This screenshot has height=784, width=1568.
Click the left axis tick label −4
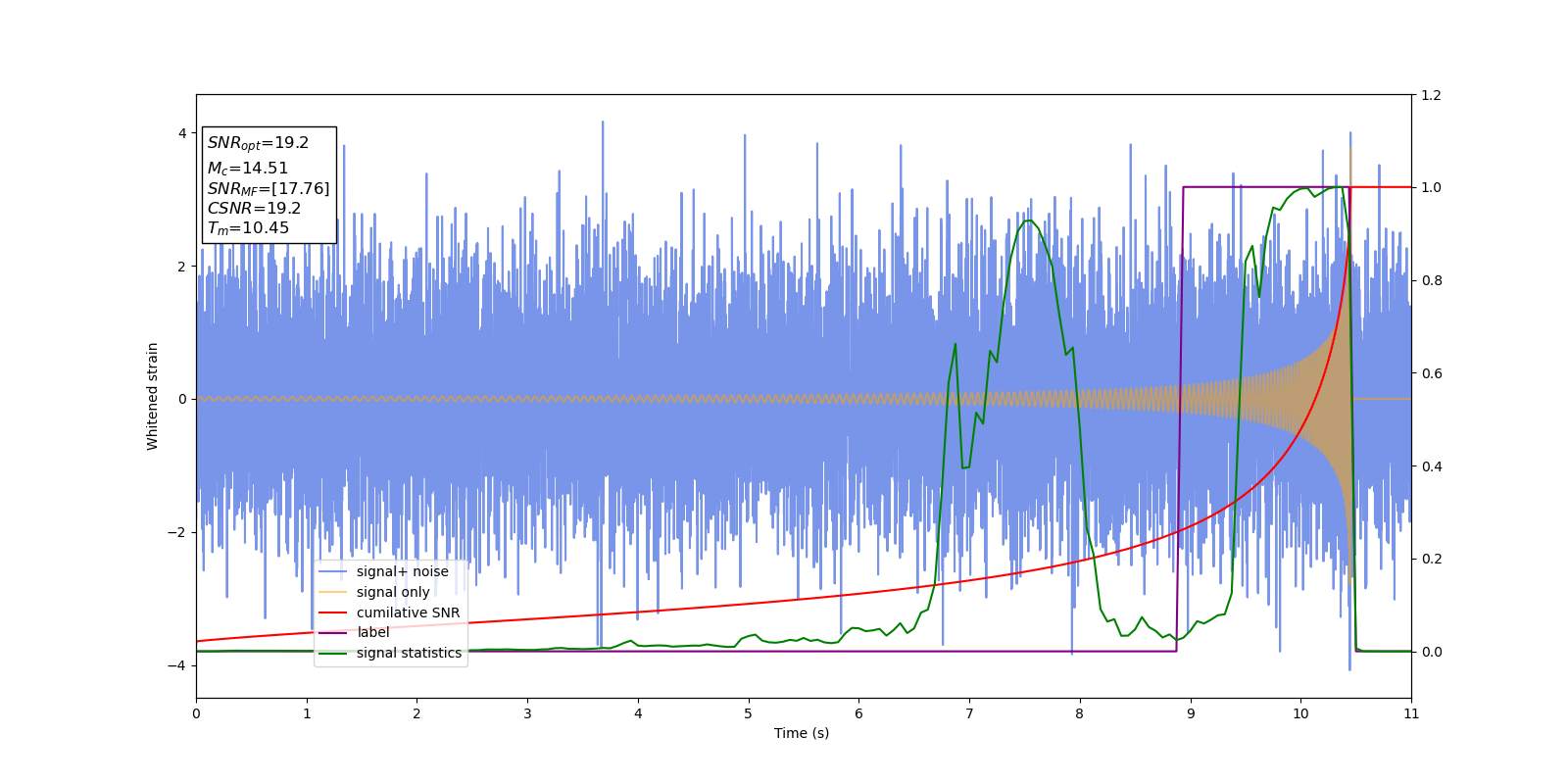click(177, 665)
